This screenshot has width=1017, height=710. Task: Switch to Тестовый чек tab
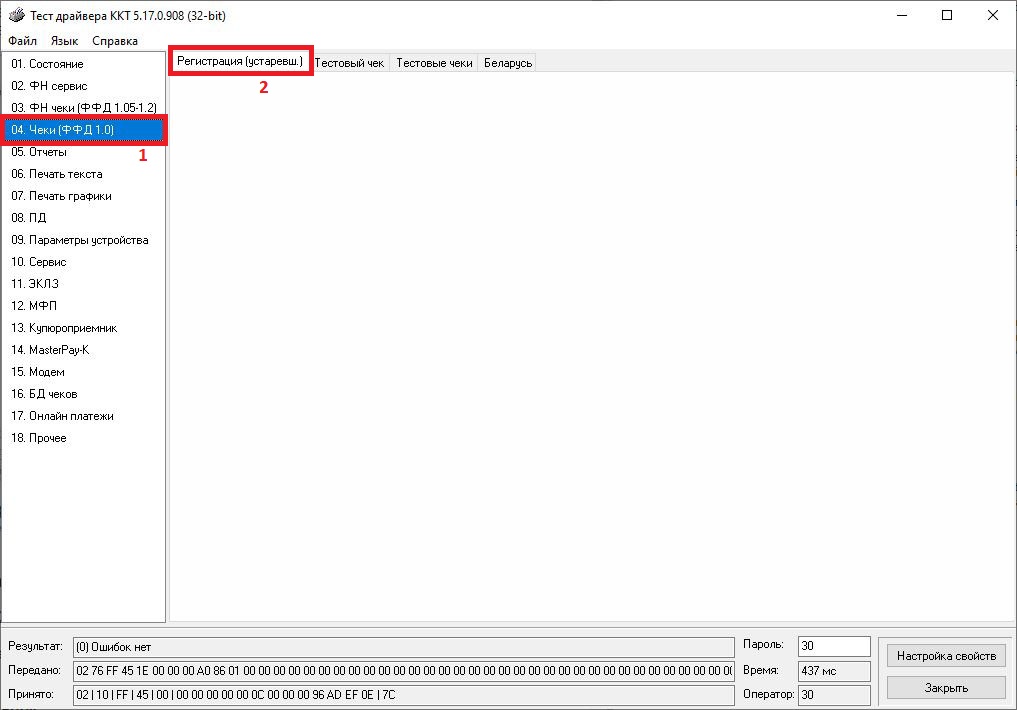[349, 63]
